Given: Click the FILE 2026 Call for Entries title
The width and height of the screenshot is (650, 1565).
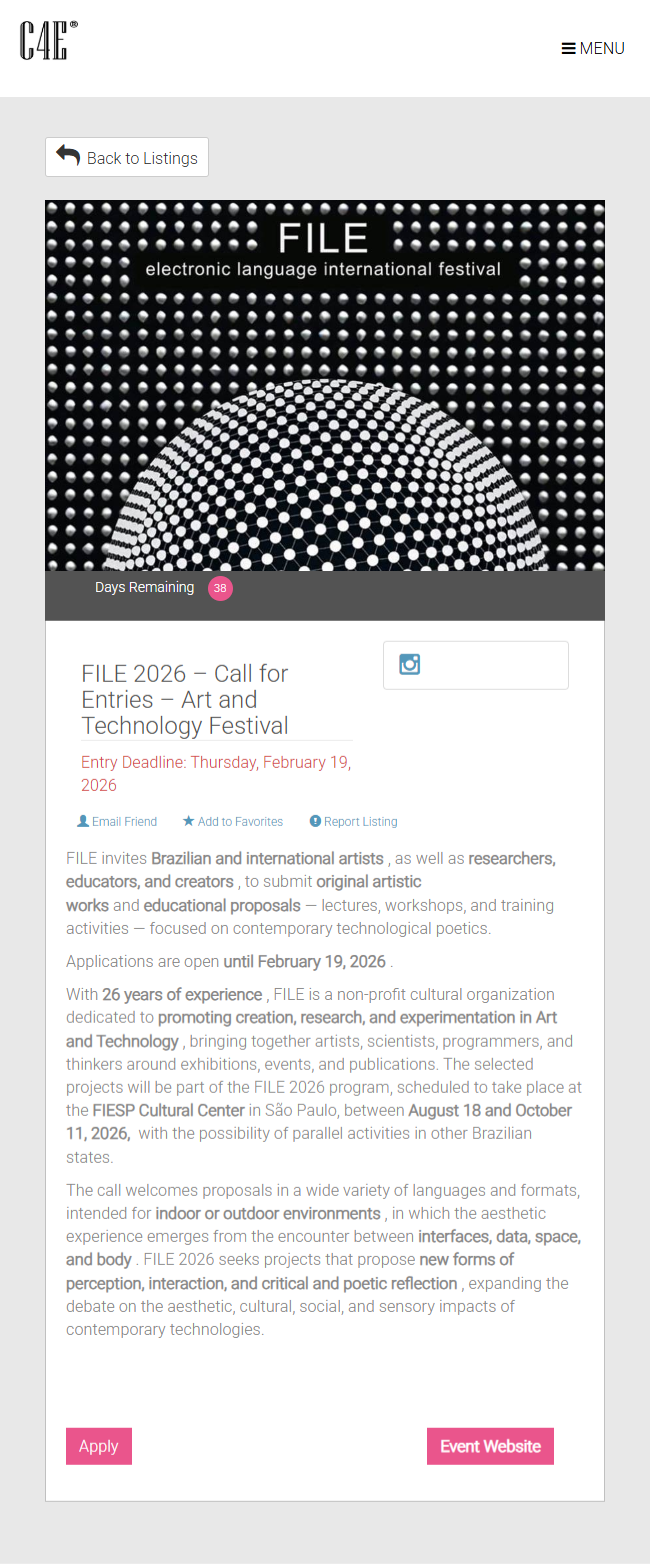Looking at the screenshot, I should coord(185,699).
